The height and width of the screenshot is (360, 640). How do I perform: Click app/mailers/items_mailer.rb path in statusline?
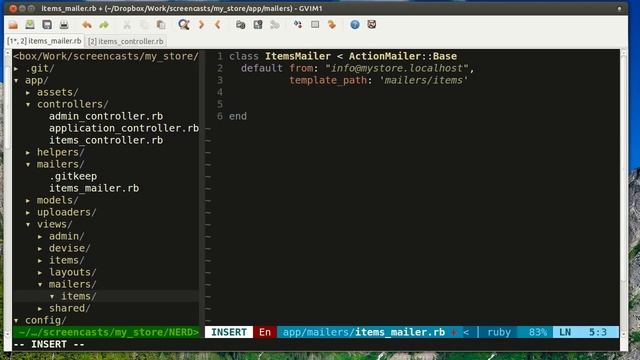[x=364, y=332]
